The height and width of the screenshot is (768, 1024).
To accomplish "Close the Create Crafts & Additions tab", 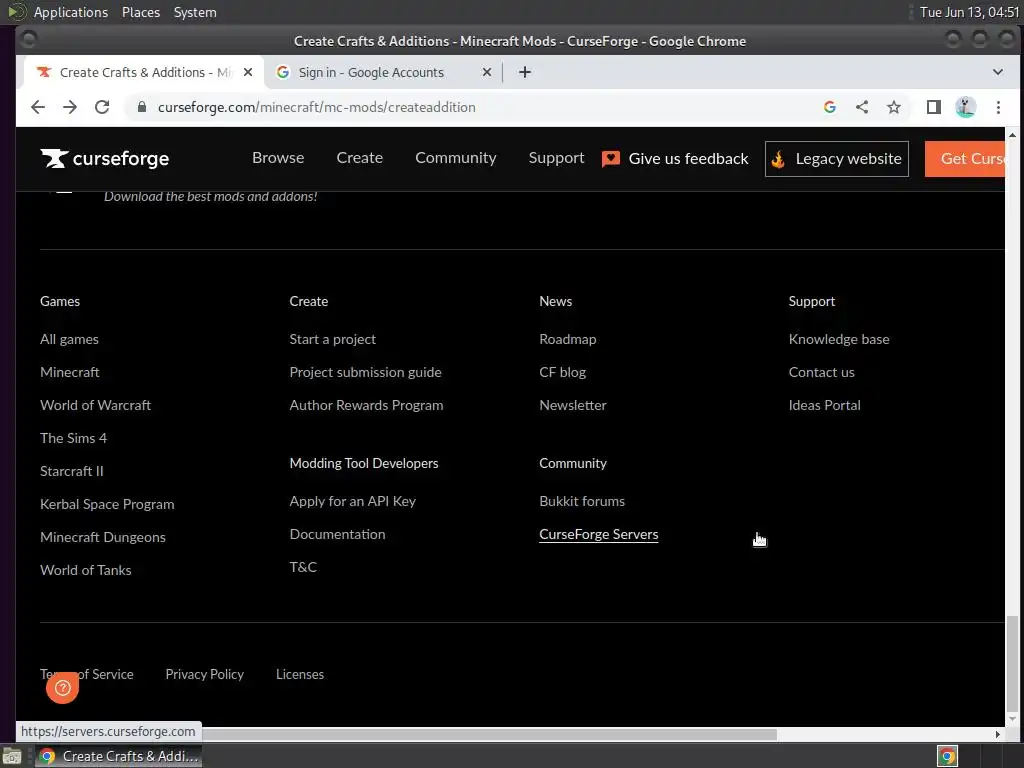I will coord(248,72).
